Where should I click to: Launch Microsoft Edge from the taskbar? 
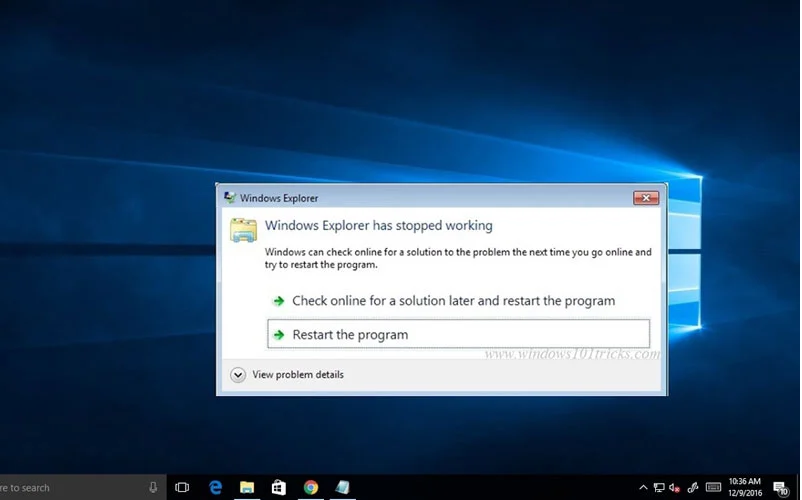[x=214, y=487]
